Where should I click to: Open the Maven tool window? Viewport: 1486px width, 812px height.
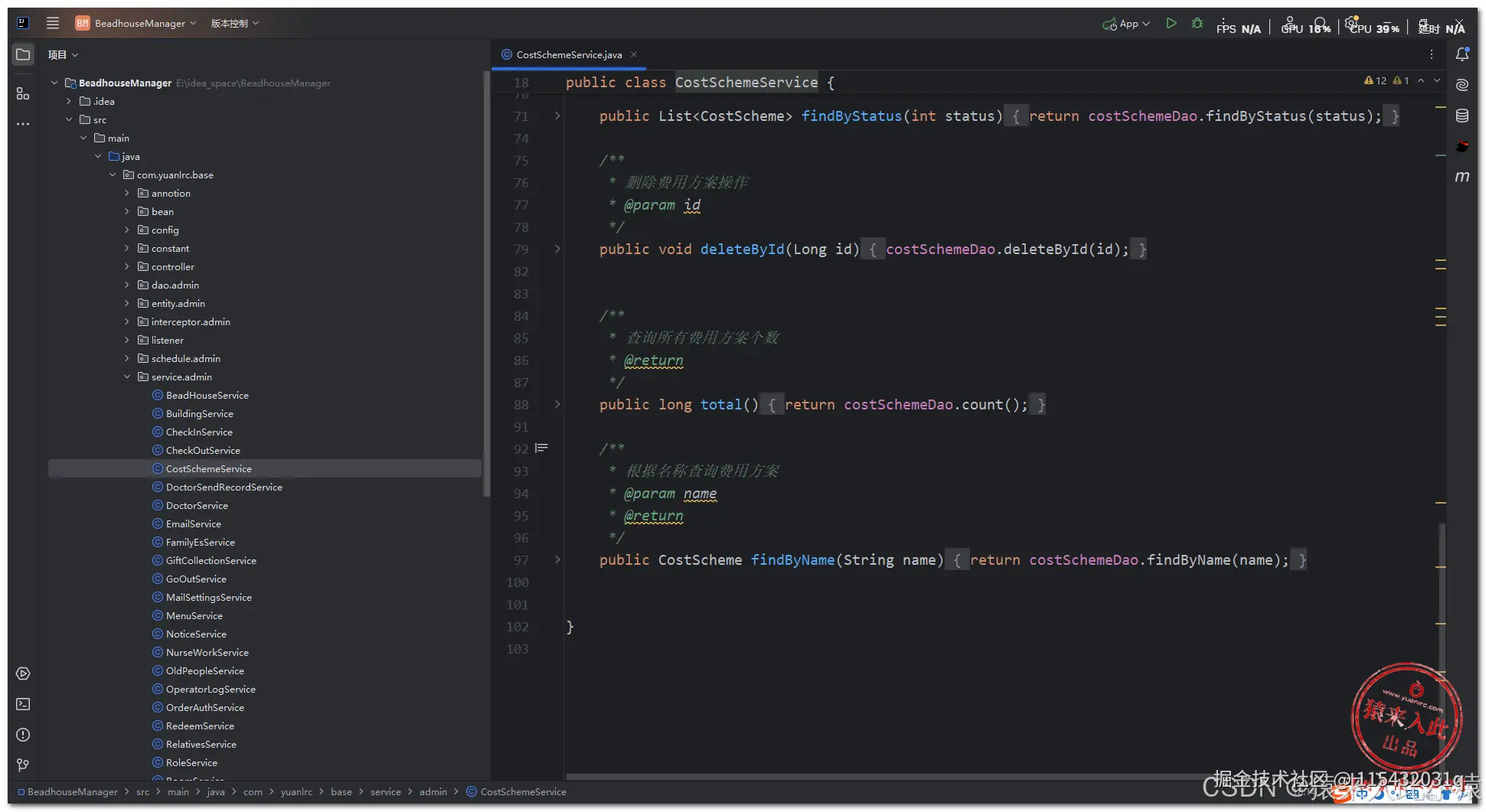pos(1462,177)
